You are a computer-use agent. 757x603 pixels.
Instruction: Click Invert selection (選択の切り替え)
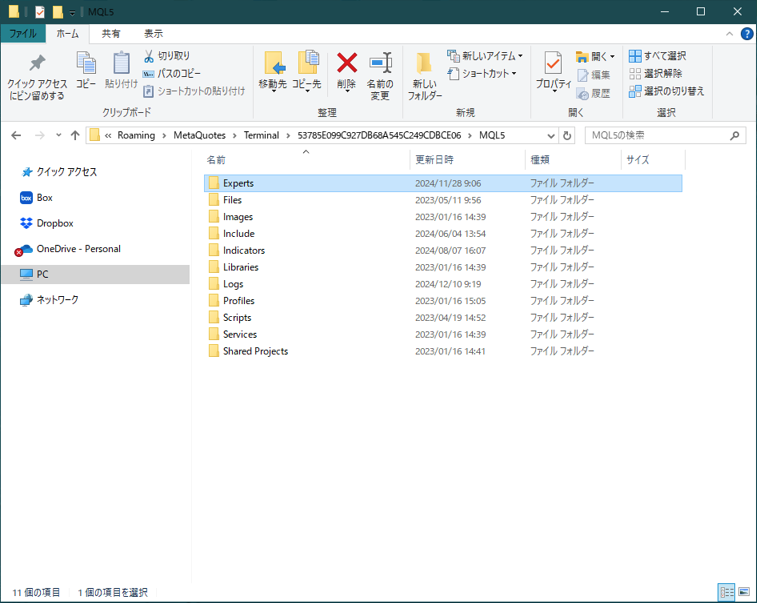tap(666, 91)
